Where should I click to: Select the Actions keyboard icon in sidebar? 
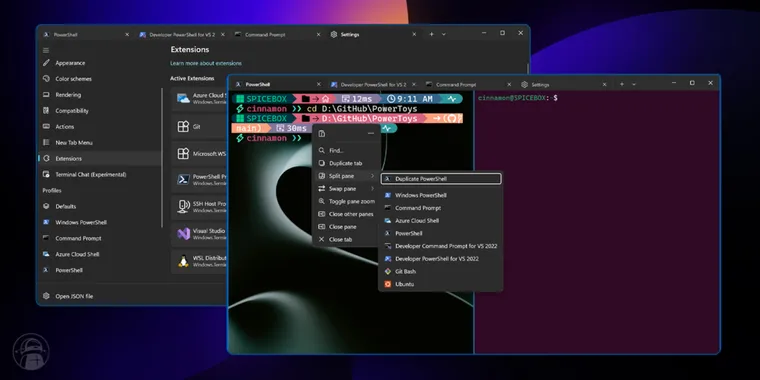click(46, 127)
